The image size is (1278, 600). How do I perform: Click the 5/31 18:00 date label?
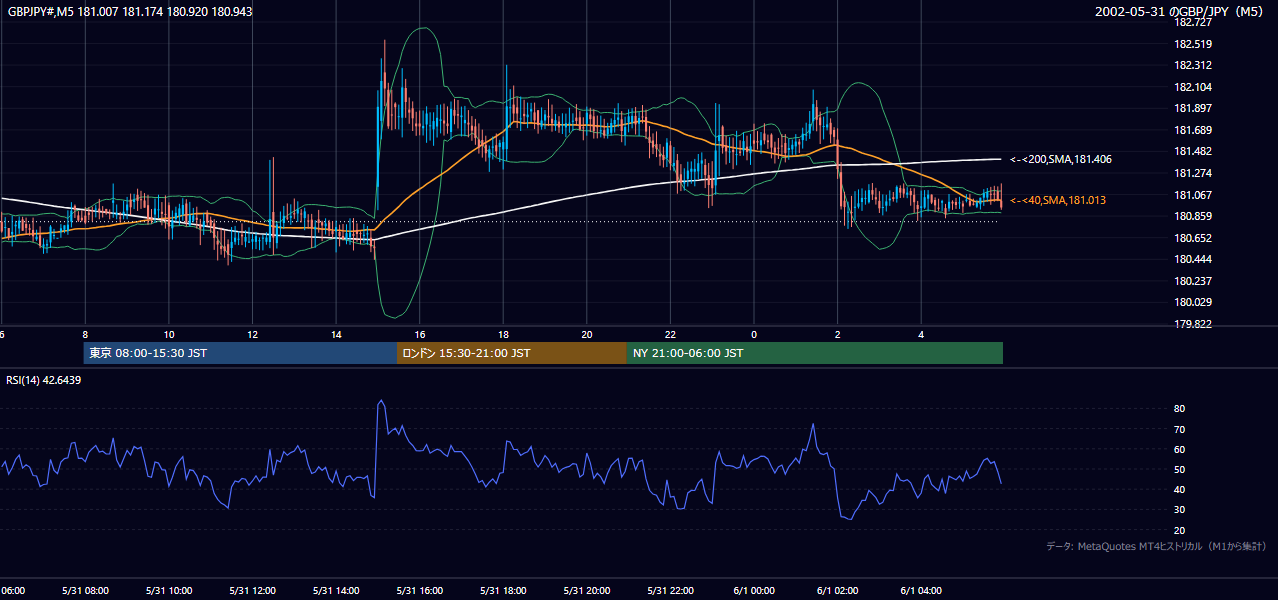503,591
